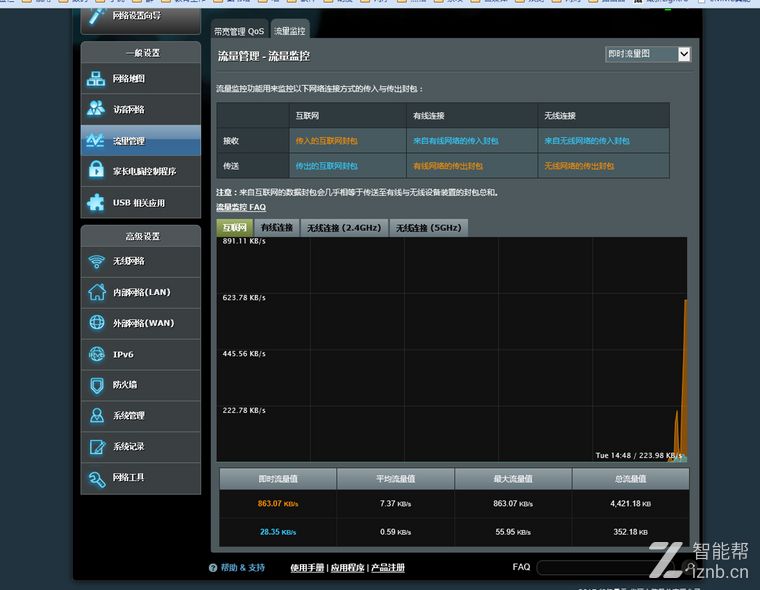The height and width of the screenshot is (590, 760).
Task: Click the 传入的互联网封包 cell text
Action: (327, 141)
